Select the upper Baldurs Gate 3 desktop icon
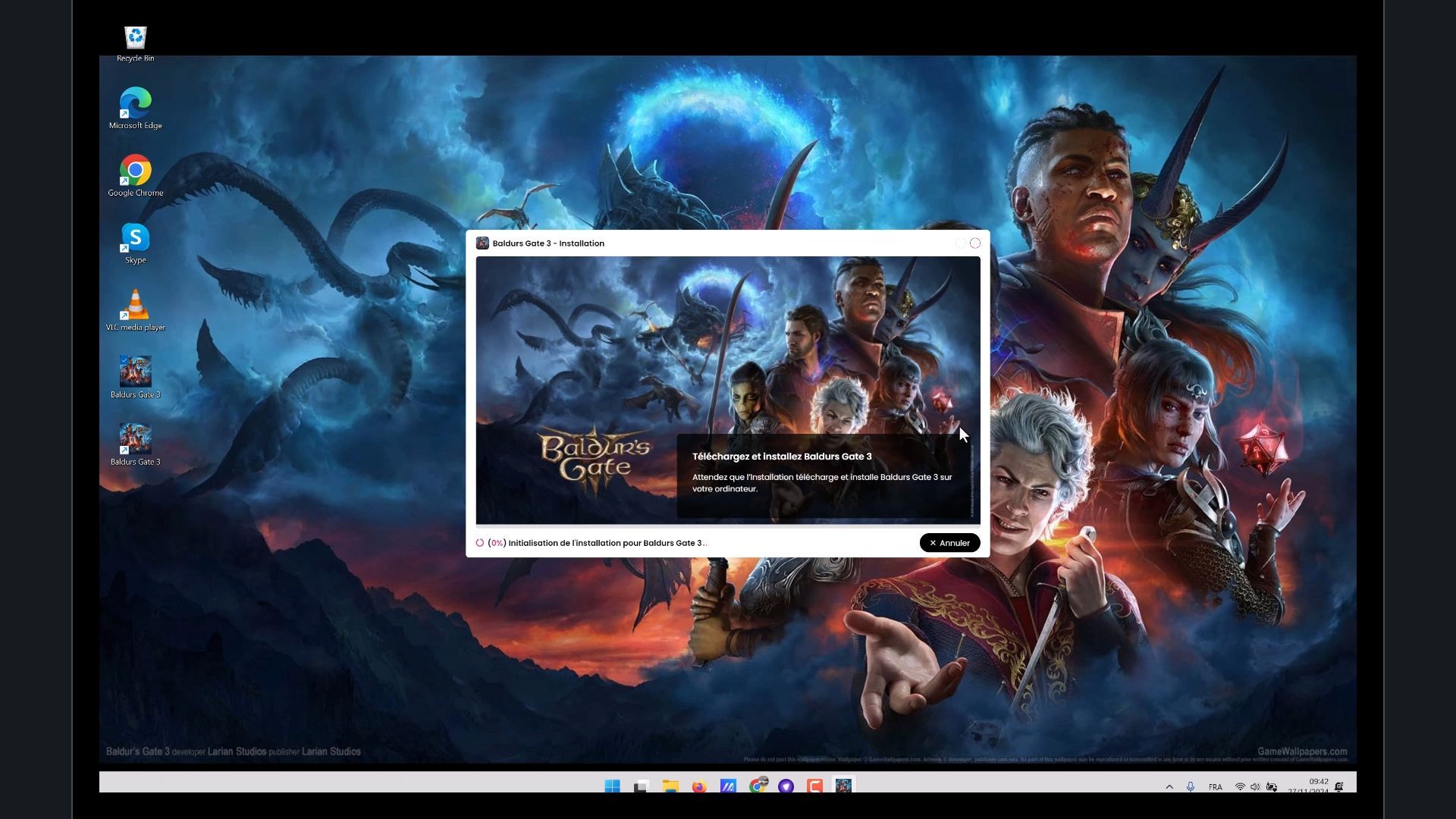This screenshot has width=1456, height=819. [135, 378]
